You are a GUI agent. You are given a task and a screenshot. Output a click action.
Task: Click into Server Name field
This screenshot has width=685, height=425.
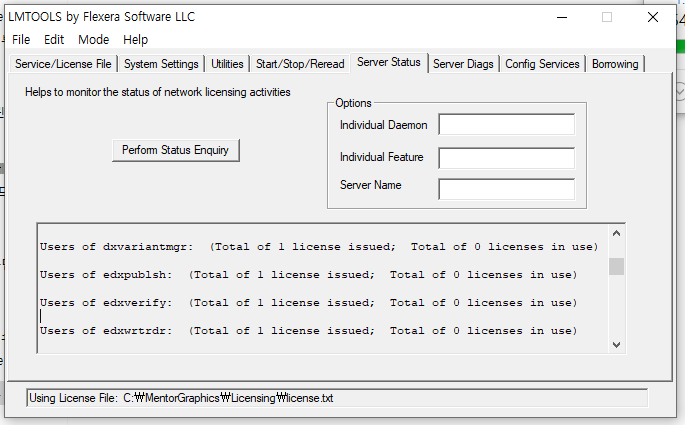(506, 189)
